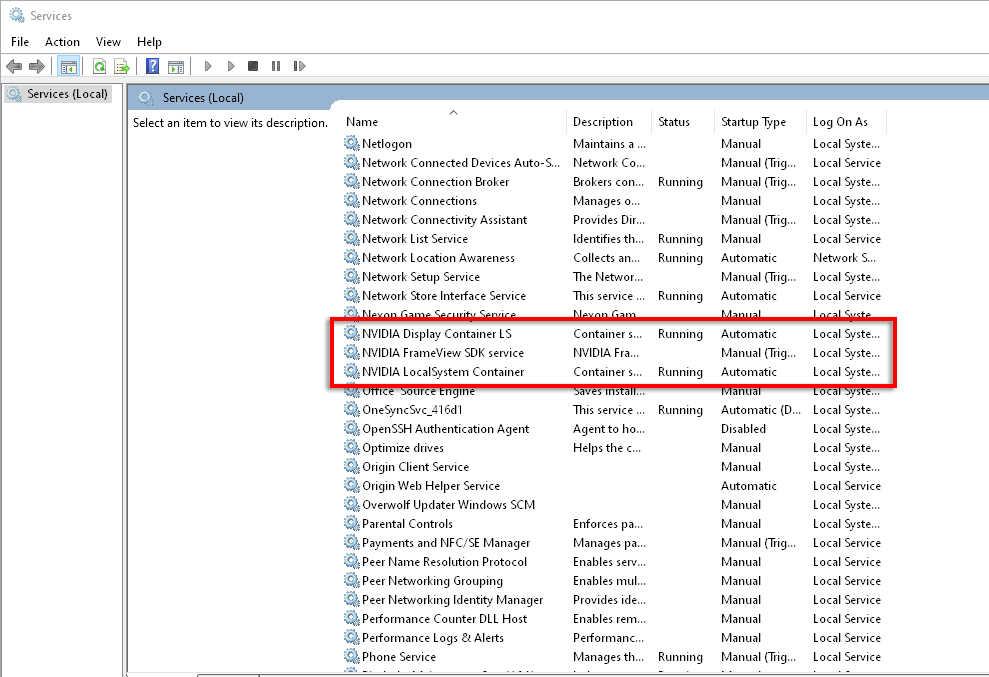989x677 pixels.
Task: Open Help using the blue question mark icon
Action: 153,67
